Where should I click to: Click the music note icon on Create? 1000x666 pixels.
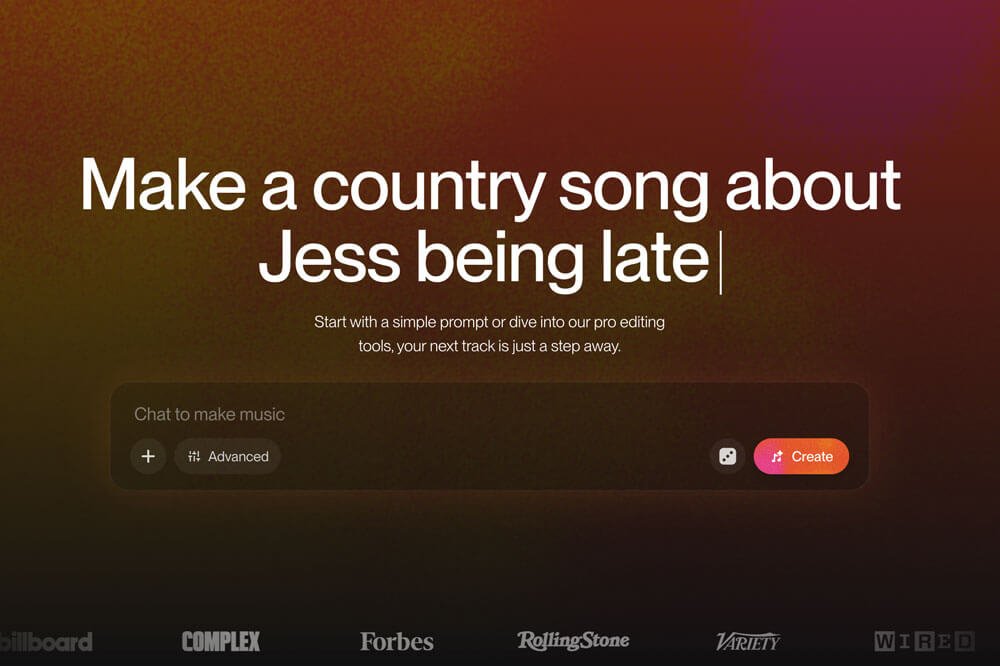[777, 457]
